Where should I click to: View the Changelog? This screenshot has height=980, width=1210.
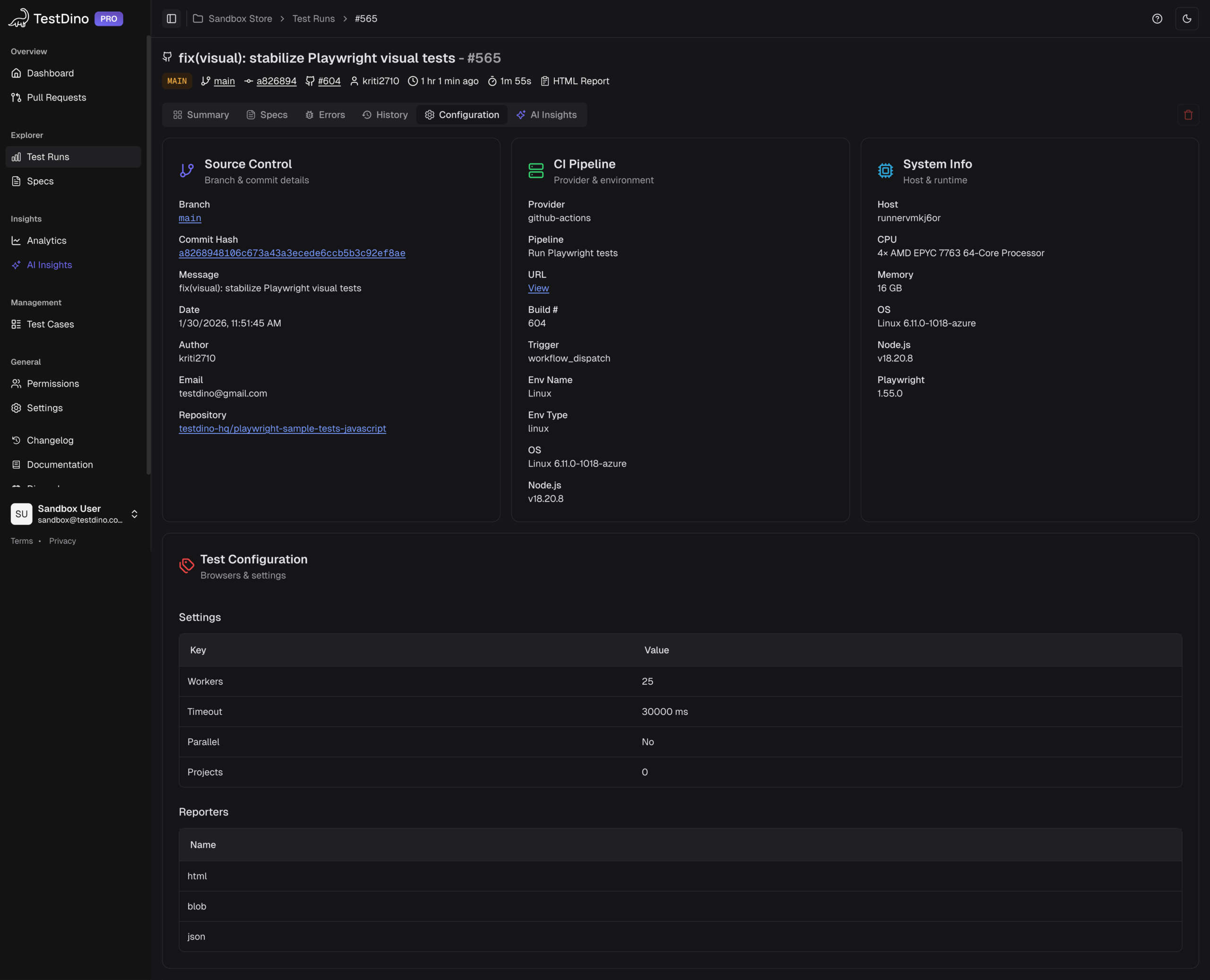50,440
